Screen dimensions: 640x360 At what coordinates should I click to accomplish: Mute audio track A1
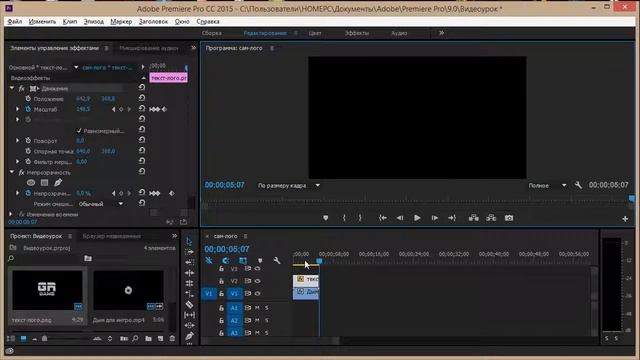[x=257, y=308]
